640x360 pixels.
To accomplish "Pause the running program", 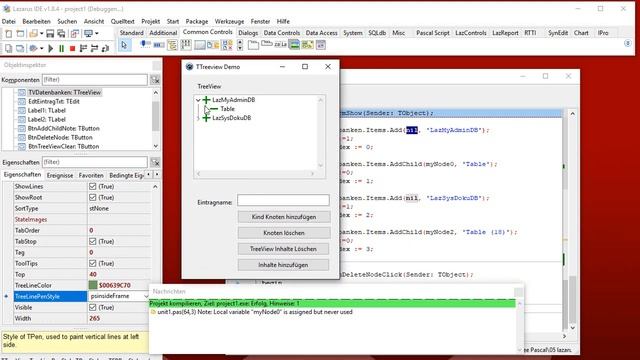I will pos(62,49).
